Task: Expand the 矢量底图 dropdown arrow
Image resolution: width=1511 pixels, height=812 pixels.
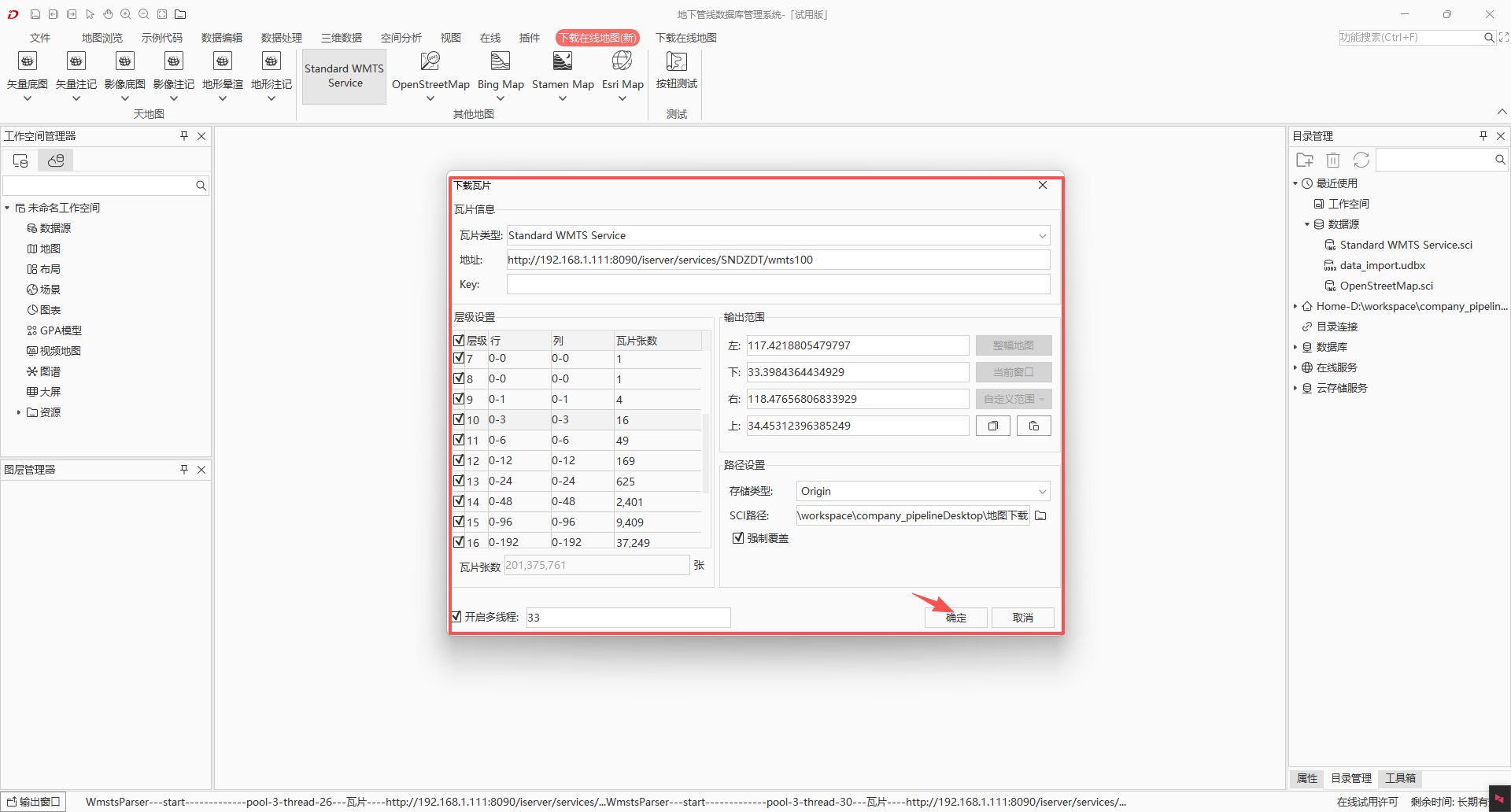Action: [28, 99]
